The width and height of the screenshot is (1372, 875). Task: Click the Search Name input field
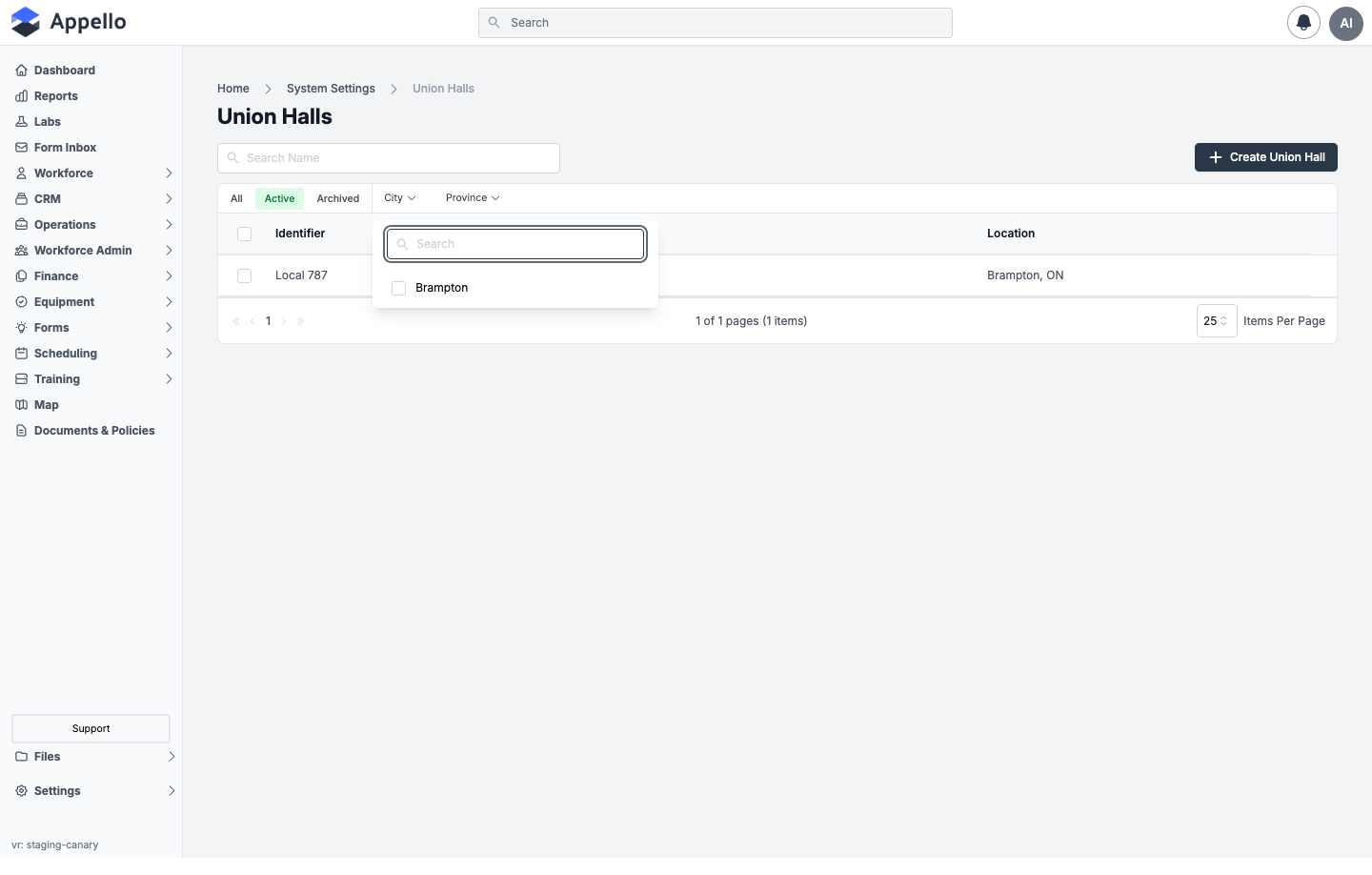click(389, 158)
